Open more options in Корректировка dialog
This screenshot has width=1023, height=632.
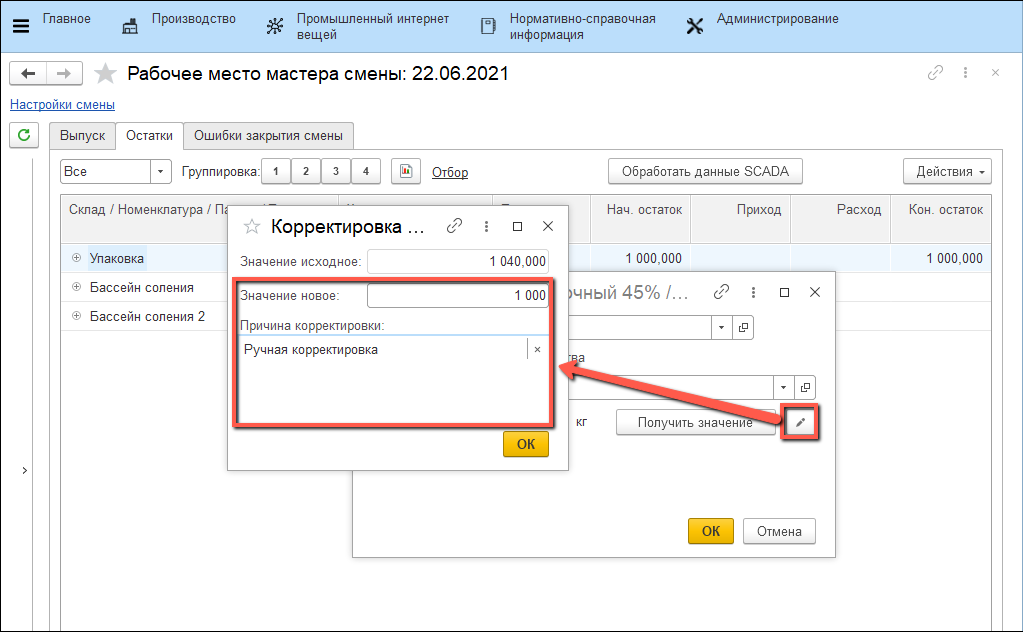coord(486,227)
